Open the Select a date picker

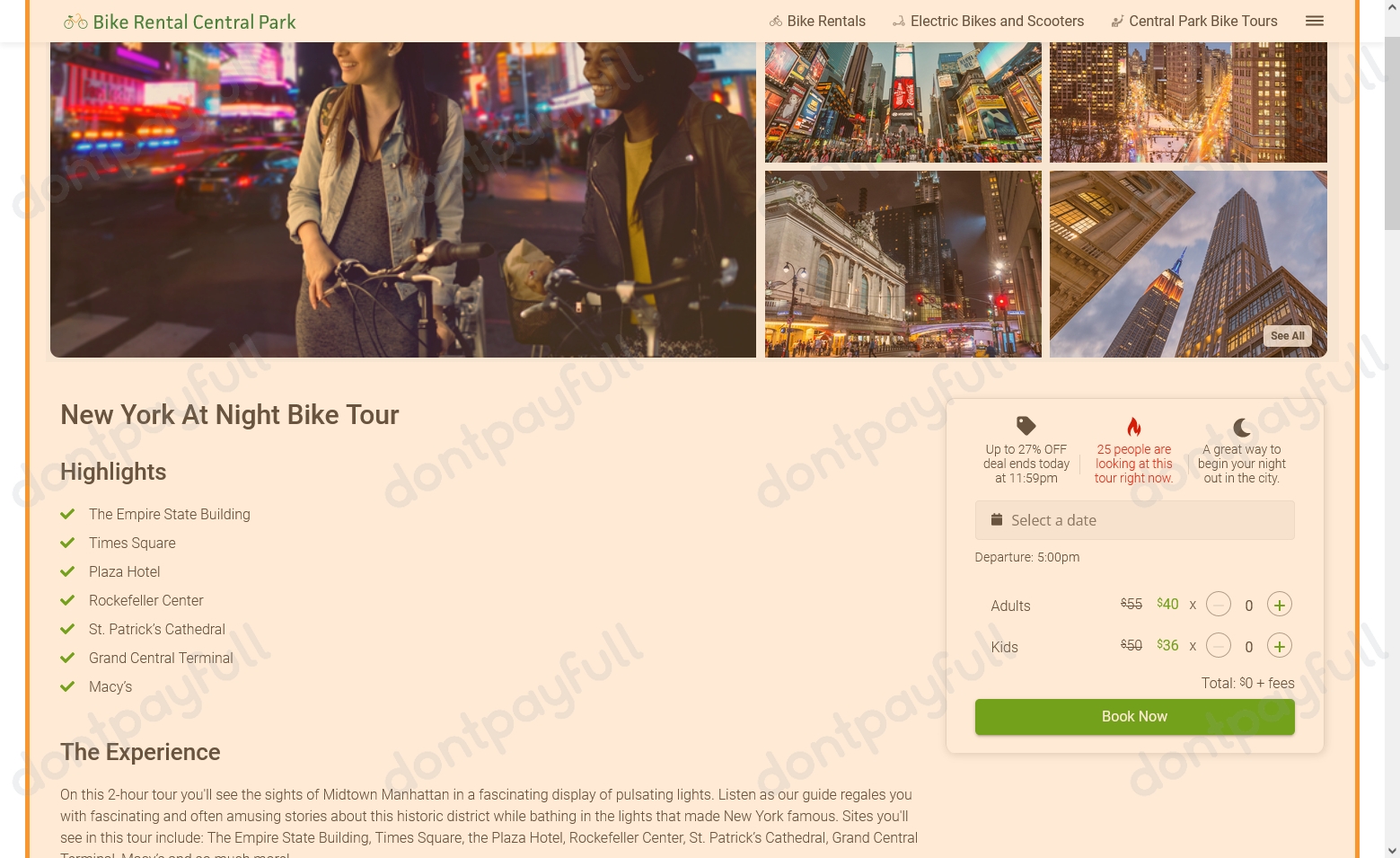1134,520
